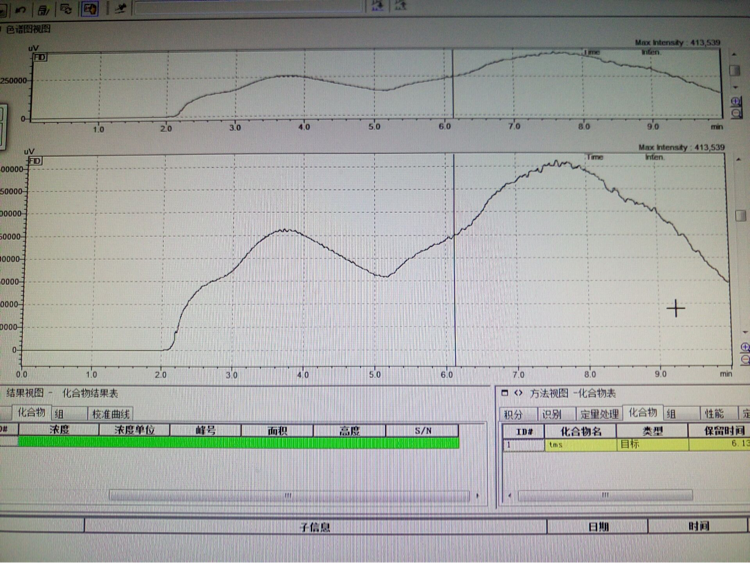Click the undo arrow toolbar icon
Image resolution: width=750 pixels, height=563 pixels.
point(21,8)
